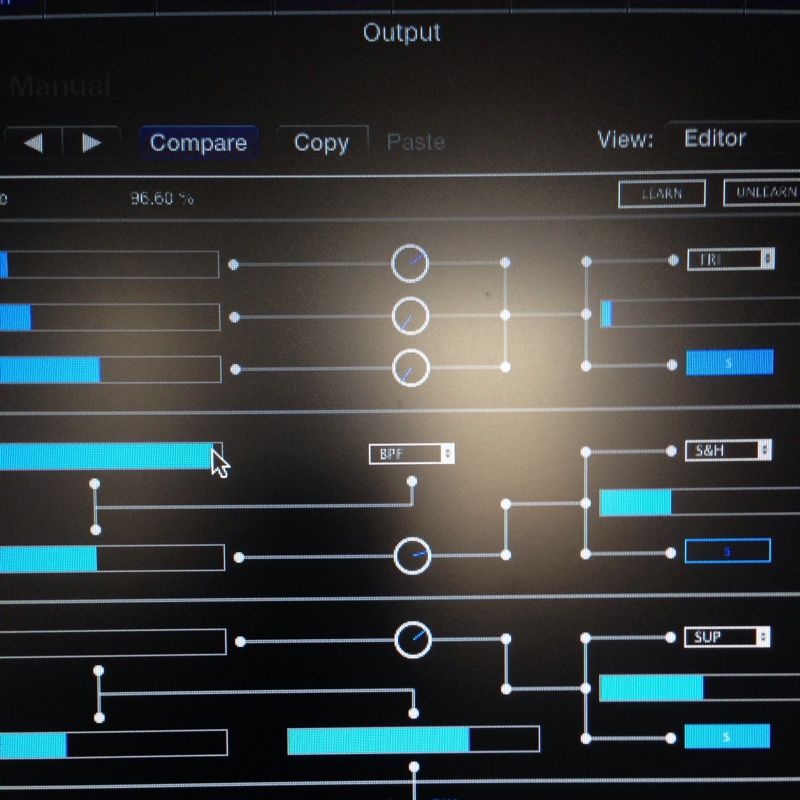
Task: Click the Copy button
Action: click(x=321, y=143)
